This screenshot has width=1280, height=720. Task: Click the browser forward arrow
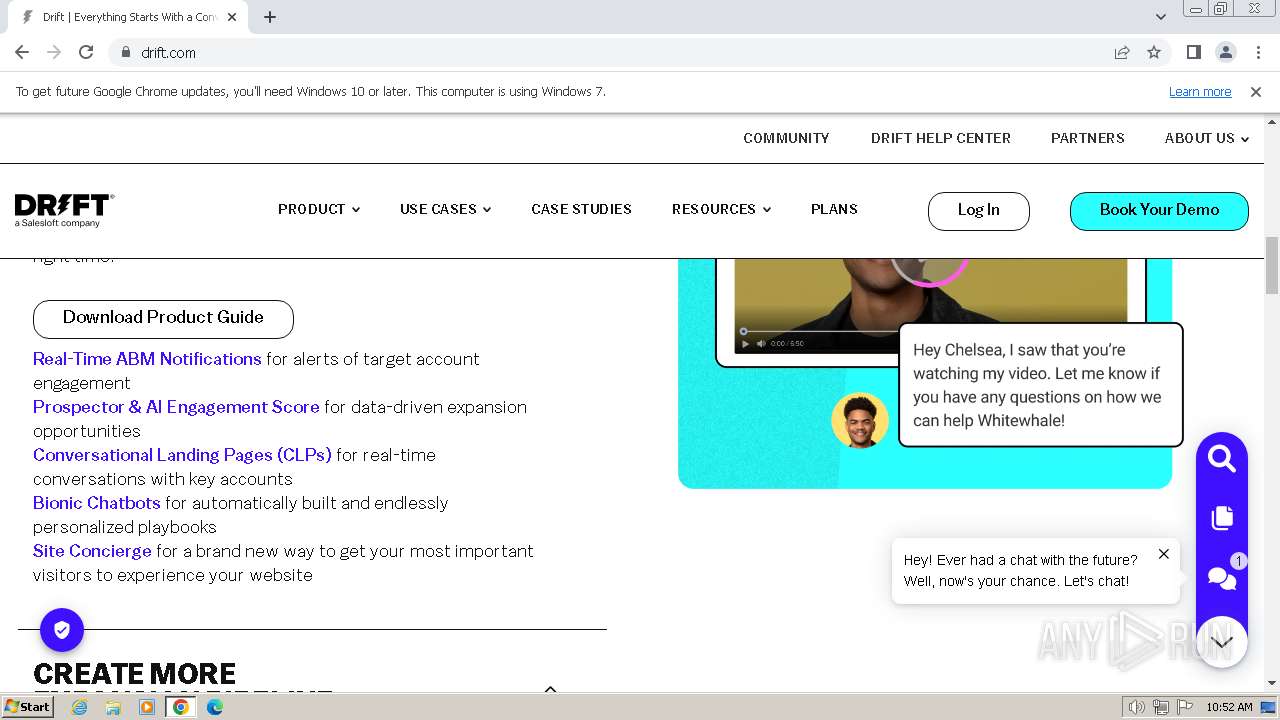(x=54, y=52)
